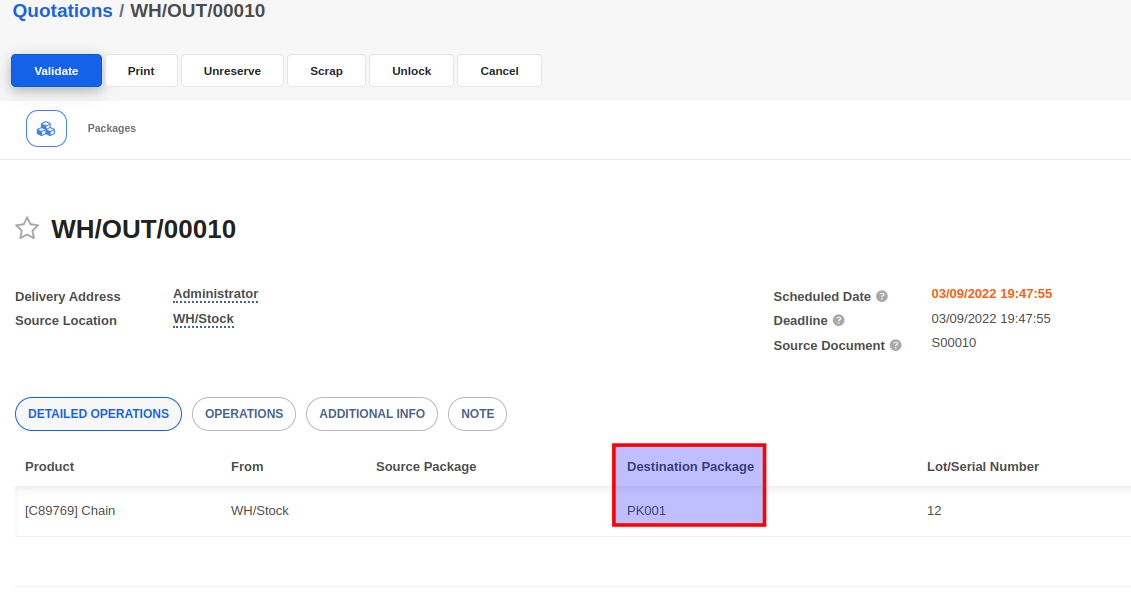Sort by the Product column header
Viewport: 1131px width, 596px height.
(x=50, y=467)
